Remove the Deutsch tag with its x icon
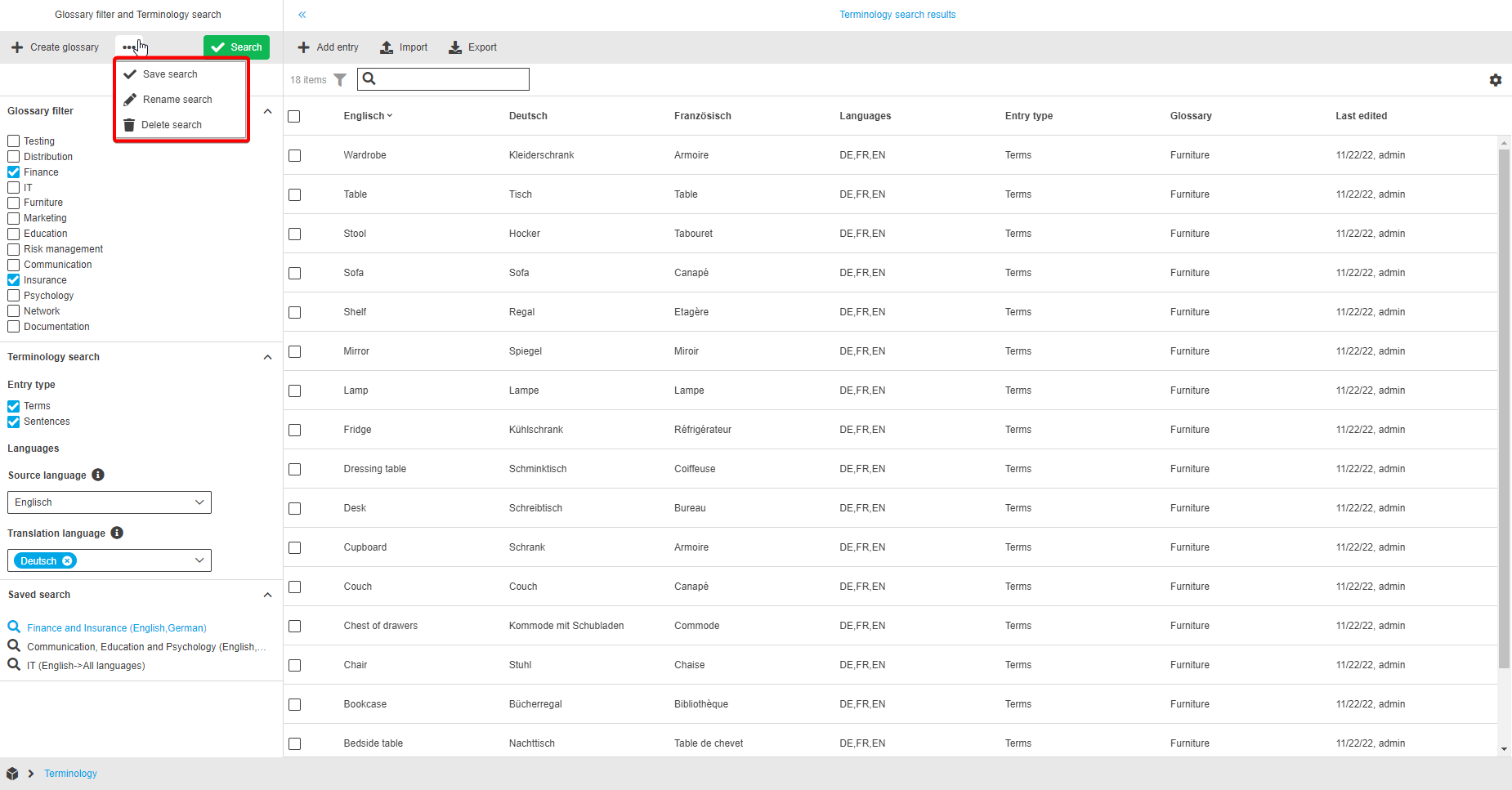This screenshot has height=790, width=1512. click(67, 561)
